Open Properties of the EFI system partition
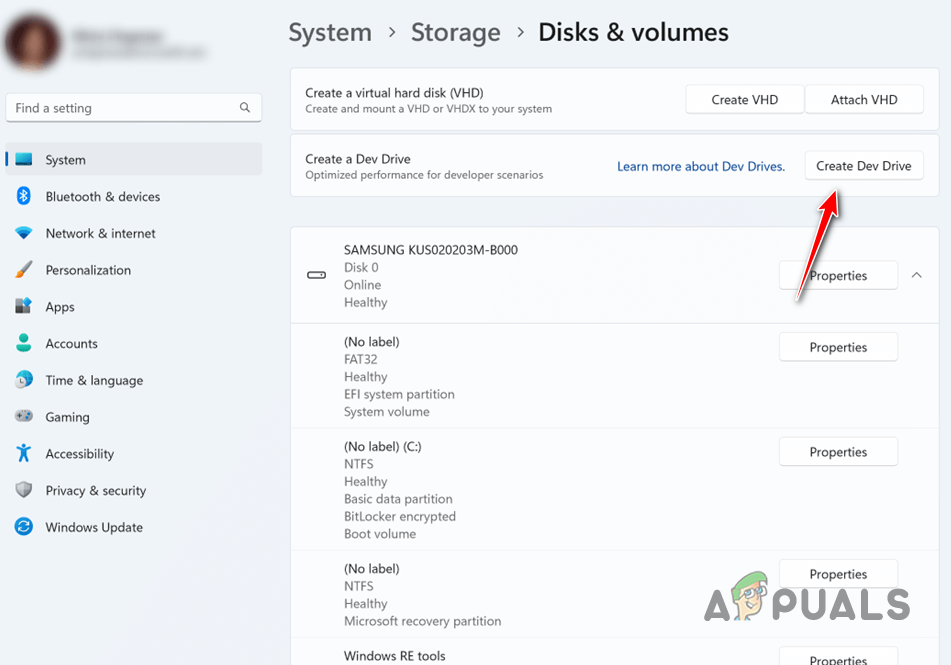This screenshot has width=951, height=665. pos(838,346)
